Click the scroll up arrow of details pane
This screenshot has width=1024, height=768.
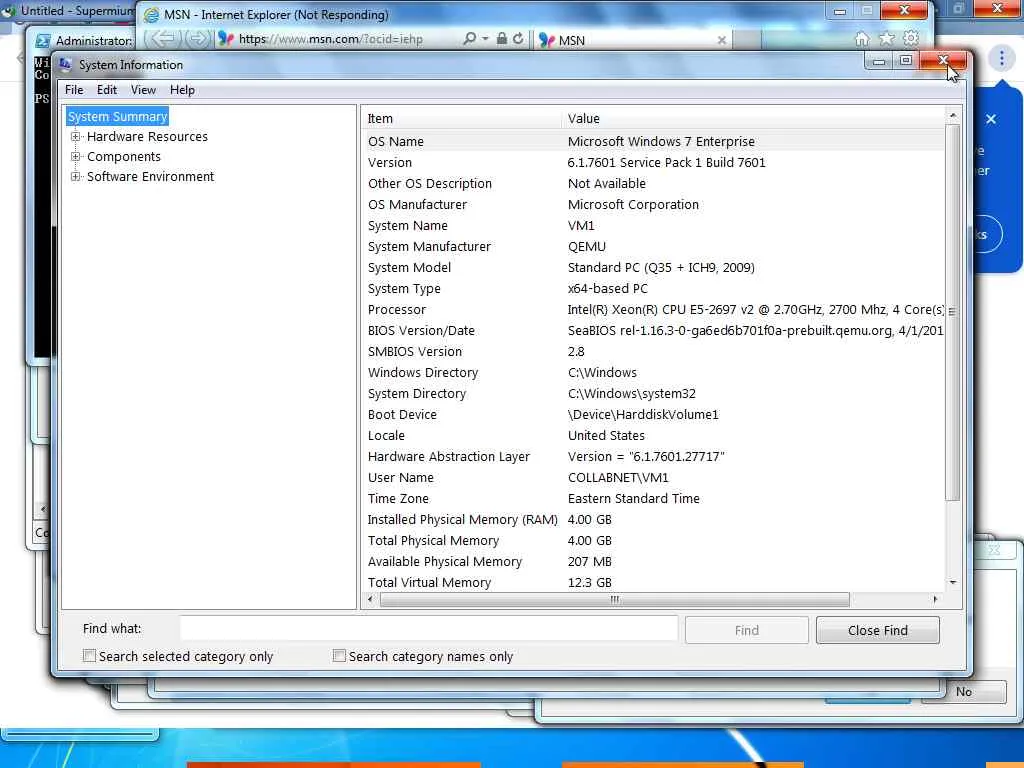(x=953, y=116)
